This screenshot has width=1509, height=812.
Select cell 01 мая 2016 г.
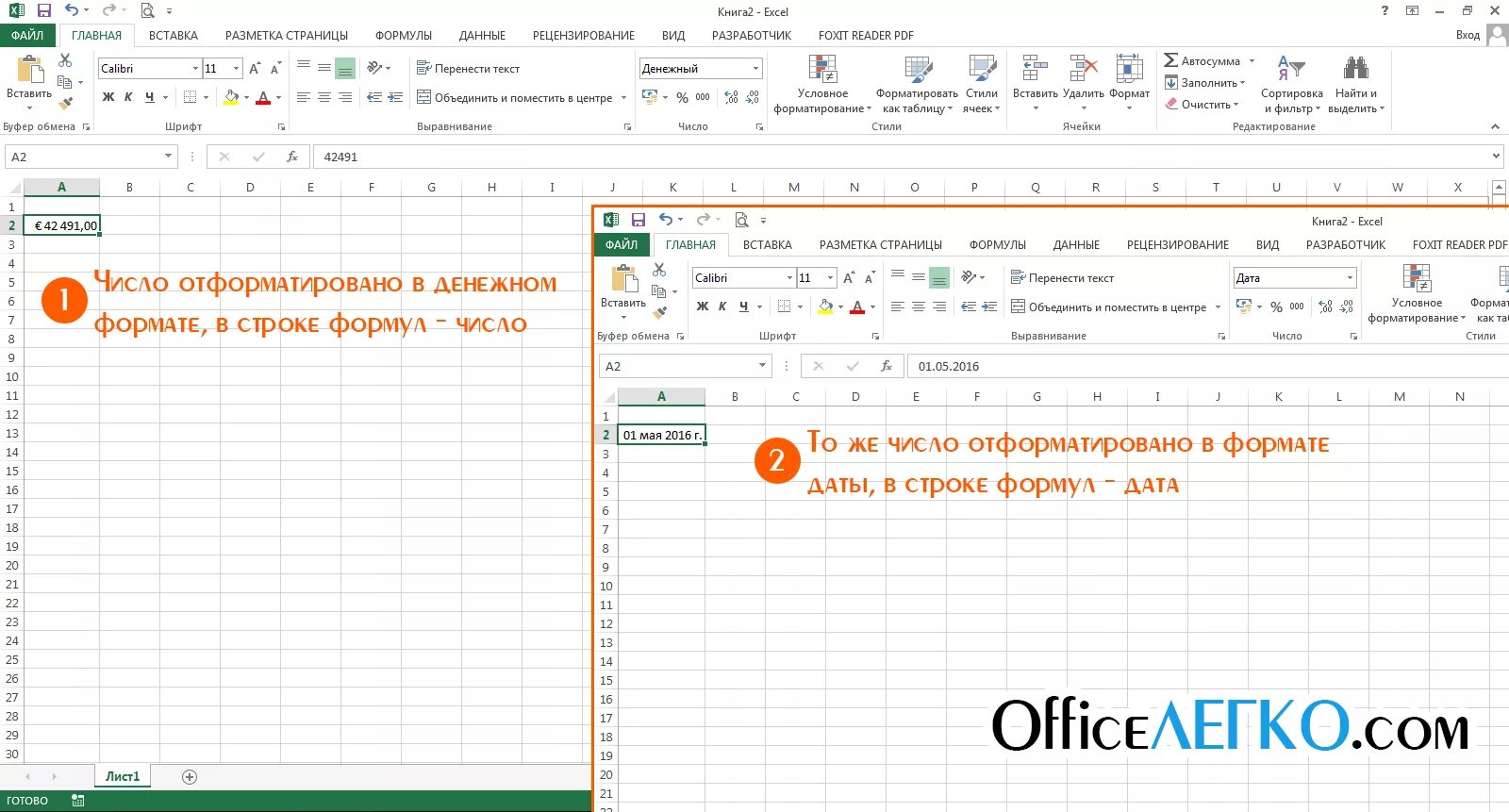(661, 435)
